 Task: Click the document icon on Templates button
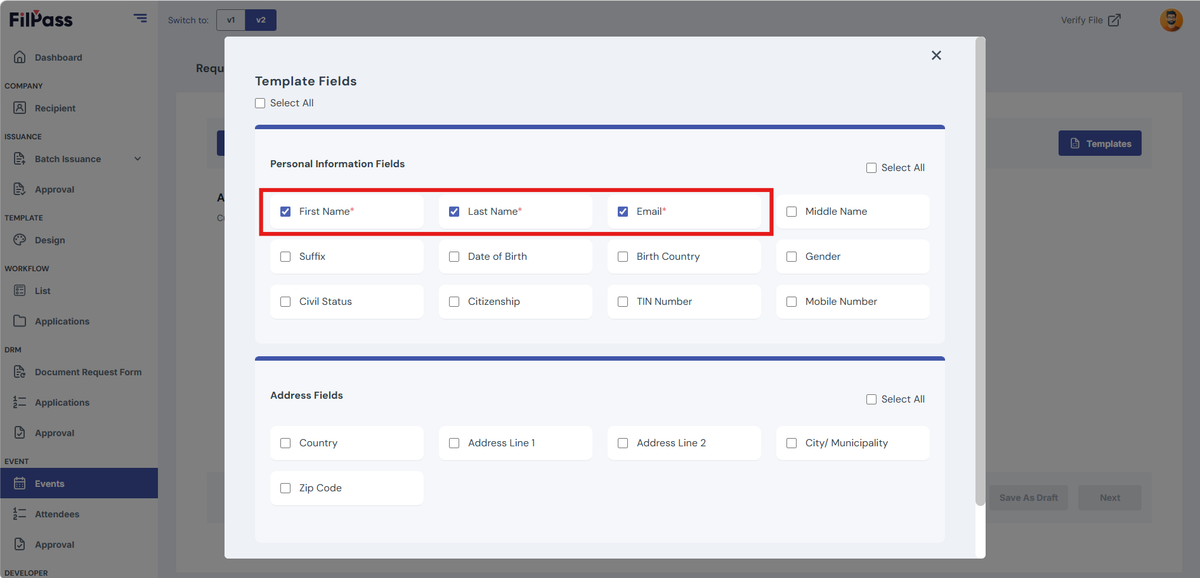pos(1075,144)
